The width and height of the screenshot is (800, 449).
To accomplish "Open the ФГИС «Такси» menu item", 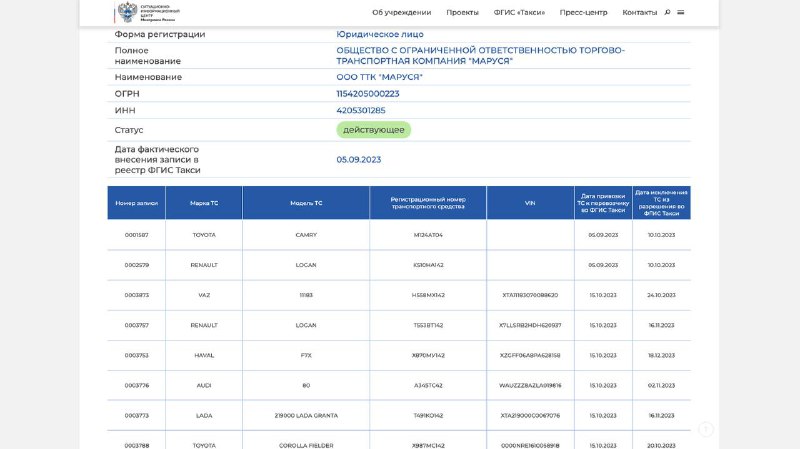I will (519, 12).
